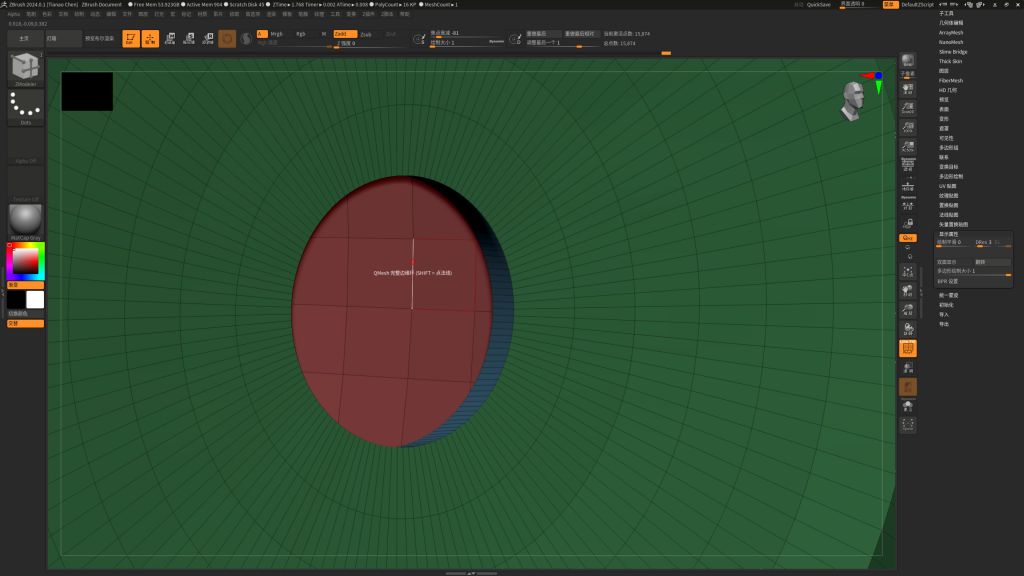This screenshot has height=576, width=1024.
Task: Toggle 双面显示 double-sided display
Action: (x=954, y=262)
